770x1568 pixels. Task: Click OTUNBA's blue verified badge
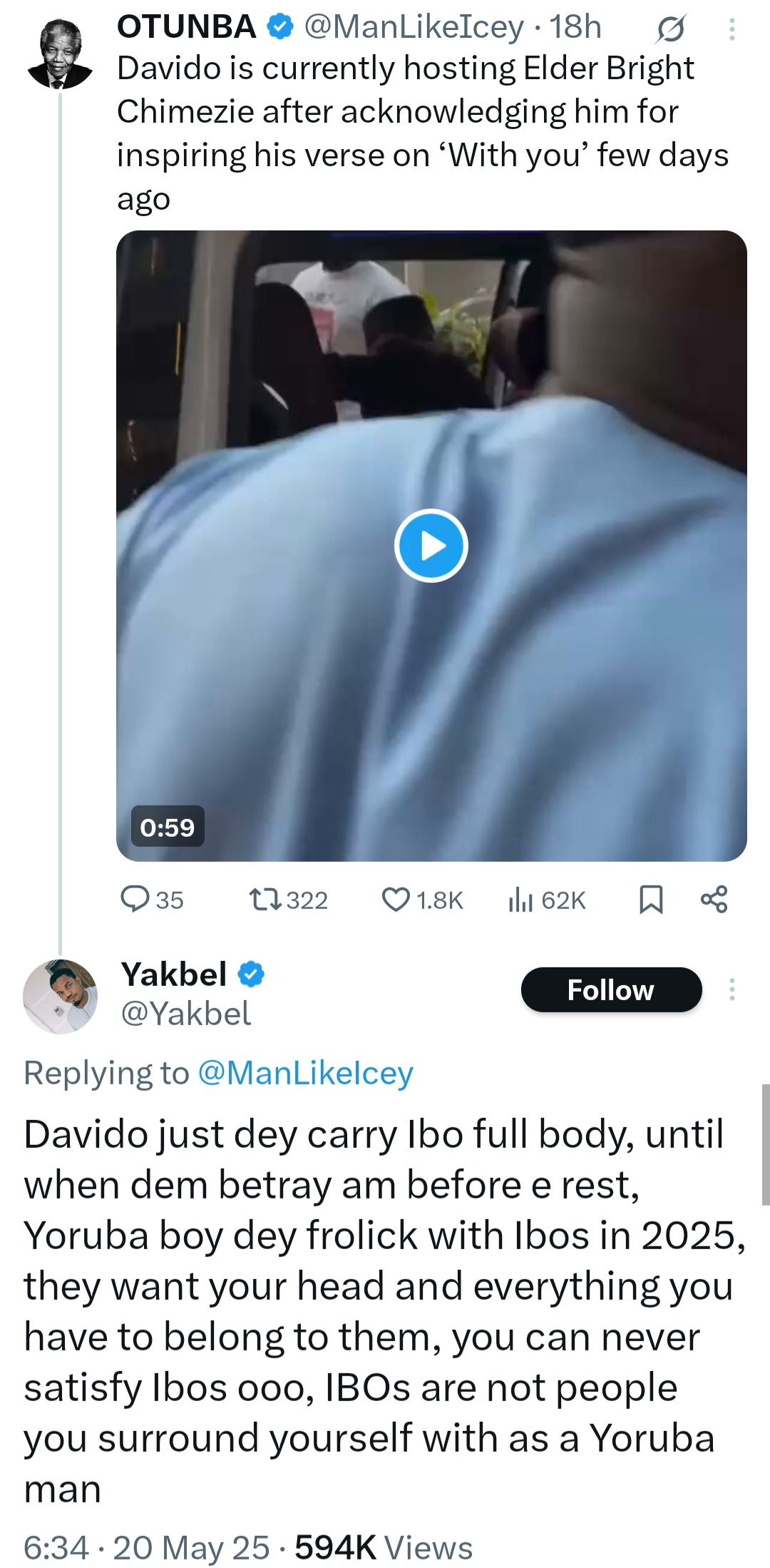280,27
